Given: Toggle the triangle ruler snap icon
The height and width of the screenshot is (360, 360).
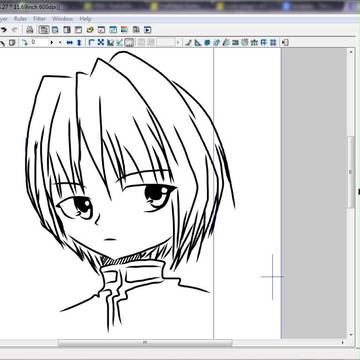Looking at the screenshot, I should coord(198,43).
